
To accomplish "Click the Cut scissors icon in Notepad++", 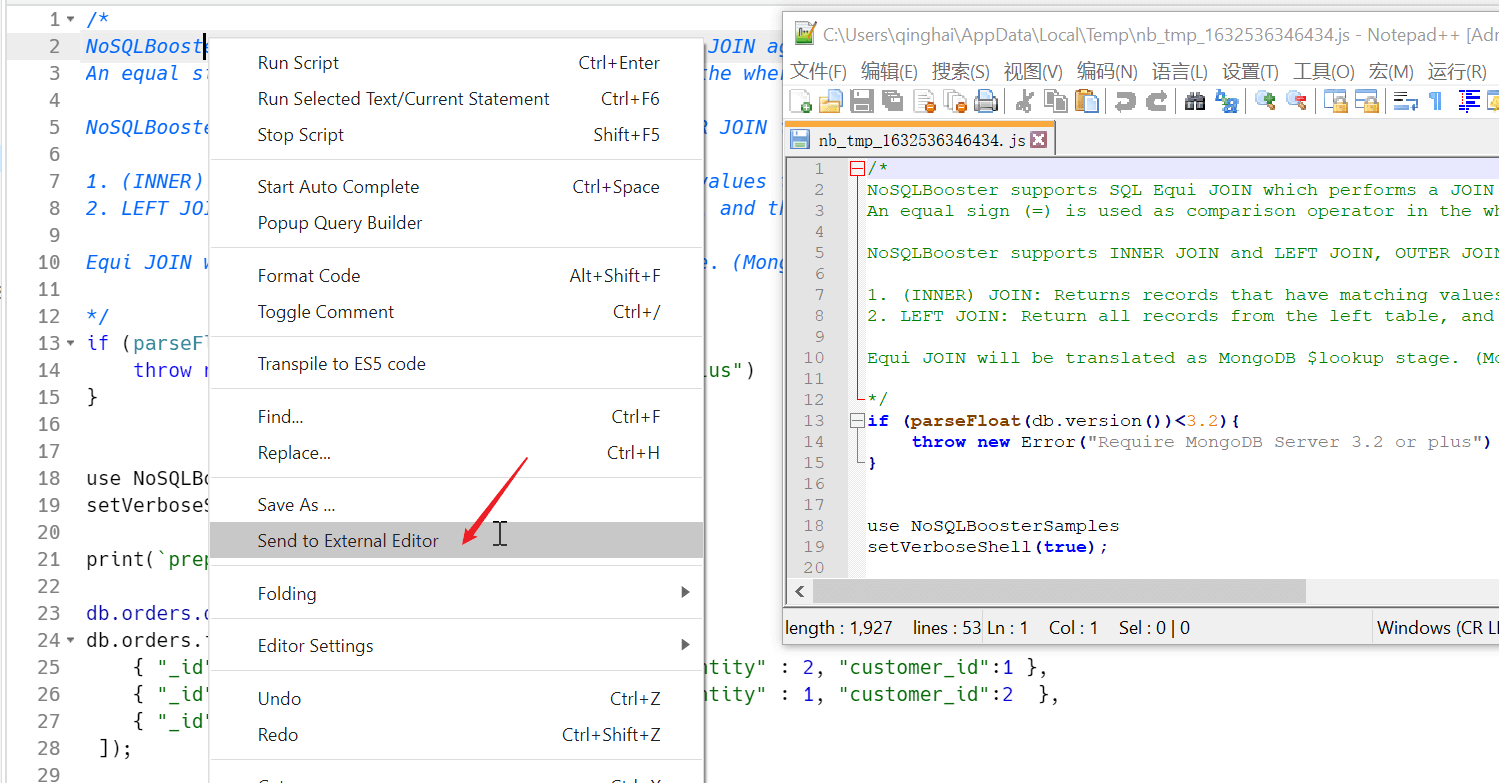I will point(1025,101).
